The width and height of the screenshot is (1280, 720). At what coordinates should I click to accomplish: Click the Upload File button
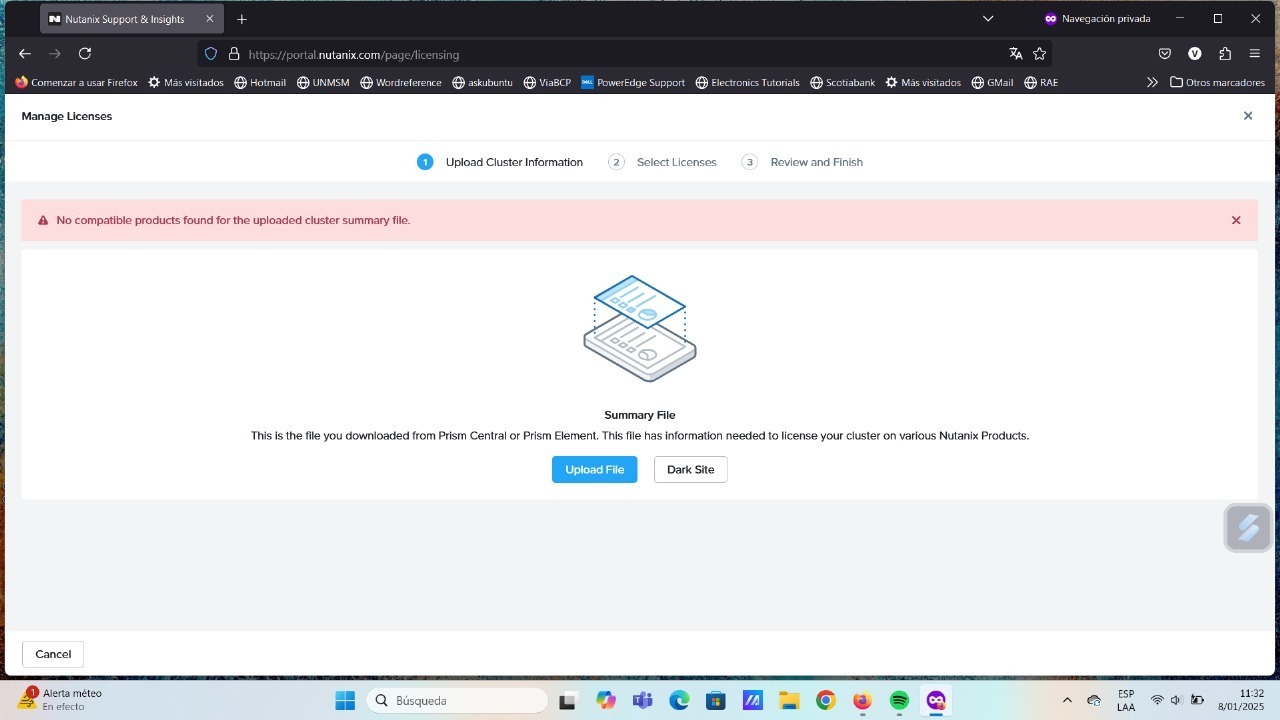coord(594,469)
